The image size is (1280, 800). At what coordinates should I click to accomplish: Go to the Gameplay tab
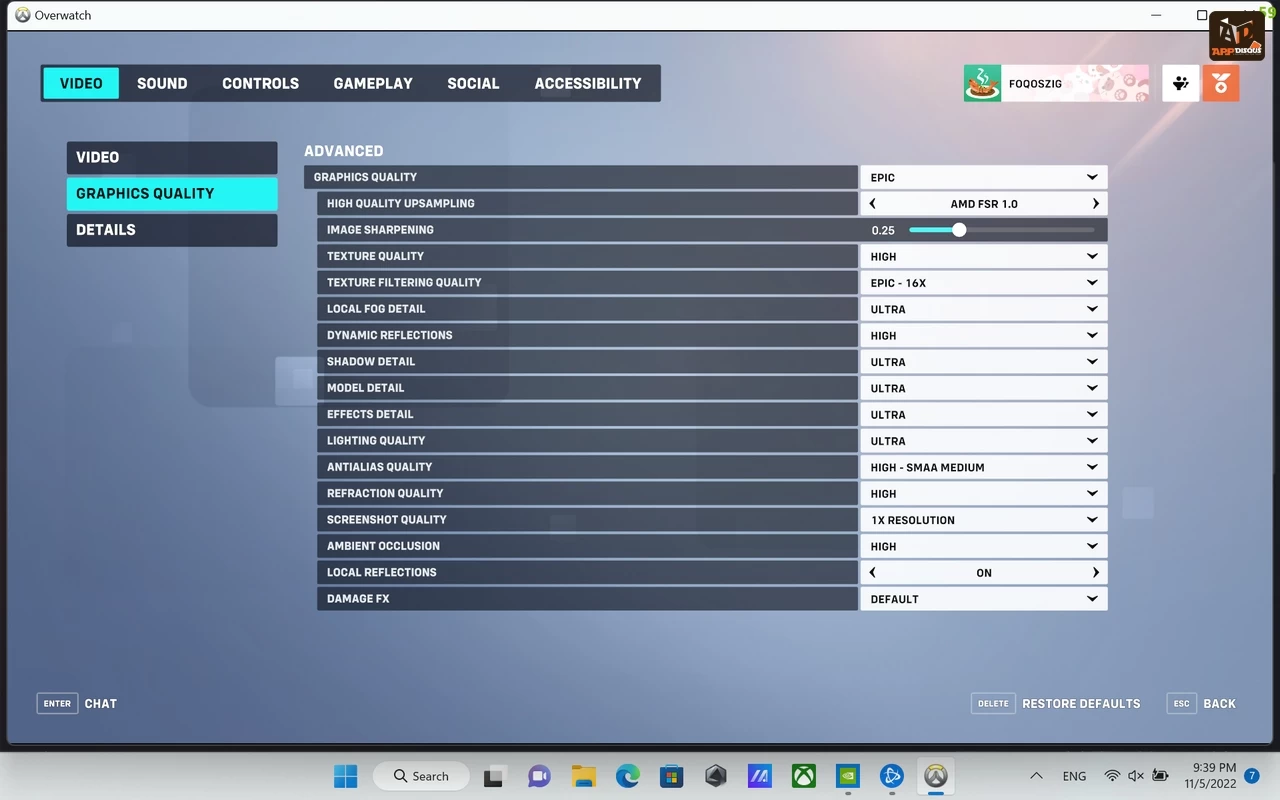pos(373,83)
